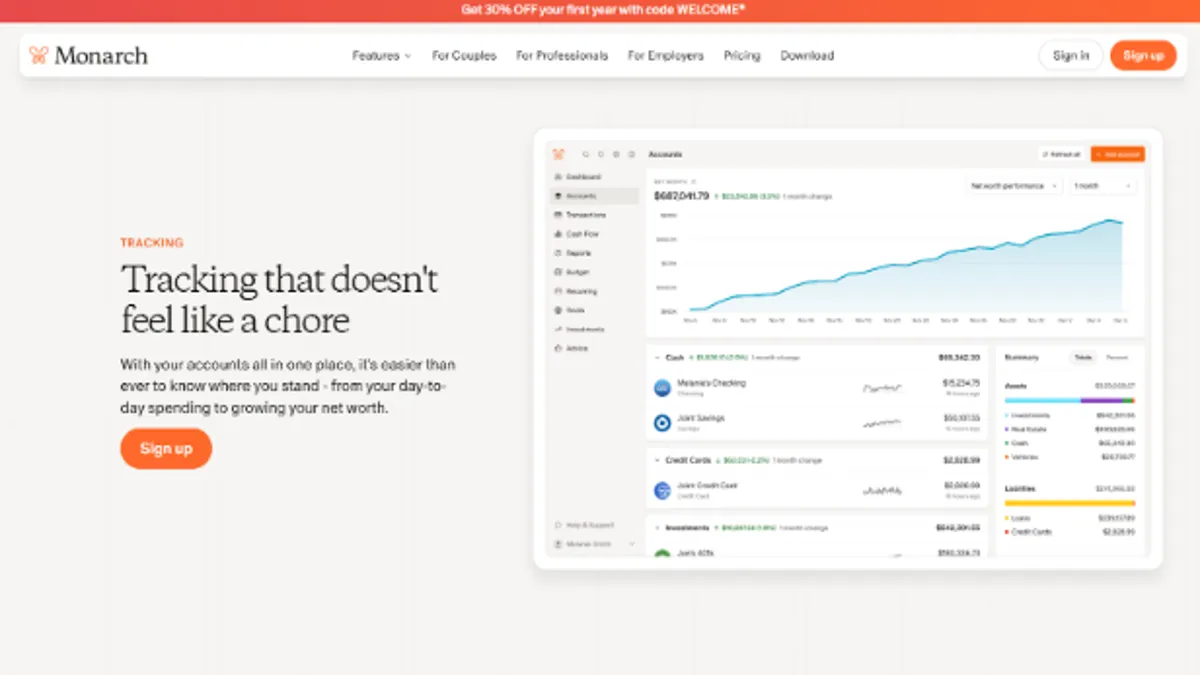Image resolution: width=1200 pixels, height=675 pixels.
Task: Click the Melanie's Checking account icon
Action: click(661, 387)
